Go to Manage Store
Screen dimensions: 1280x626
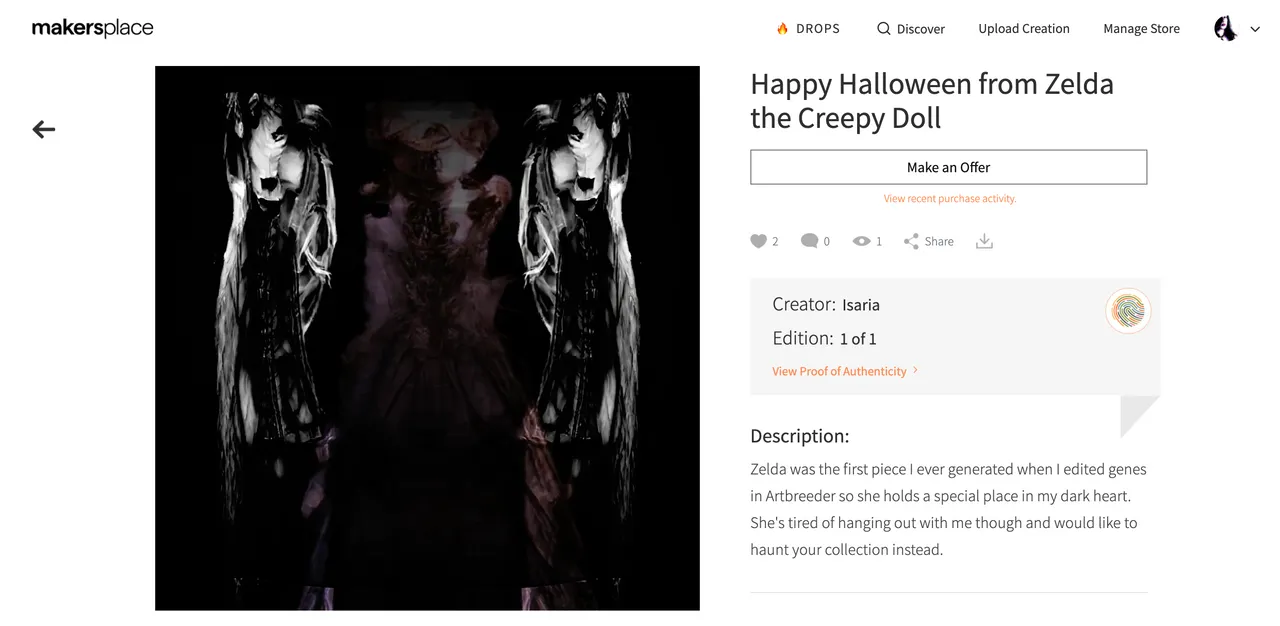pyautogui.click(x=1141, y=29)
